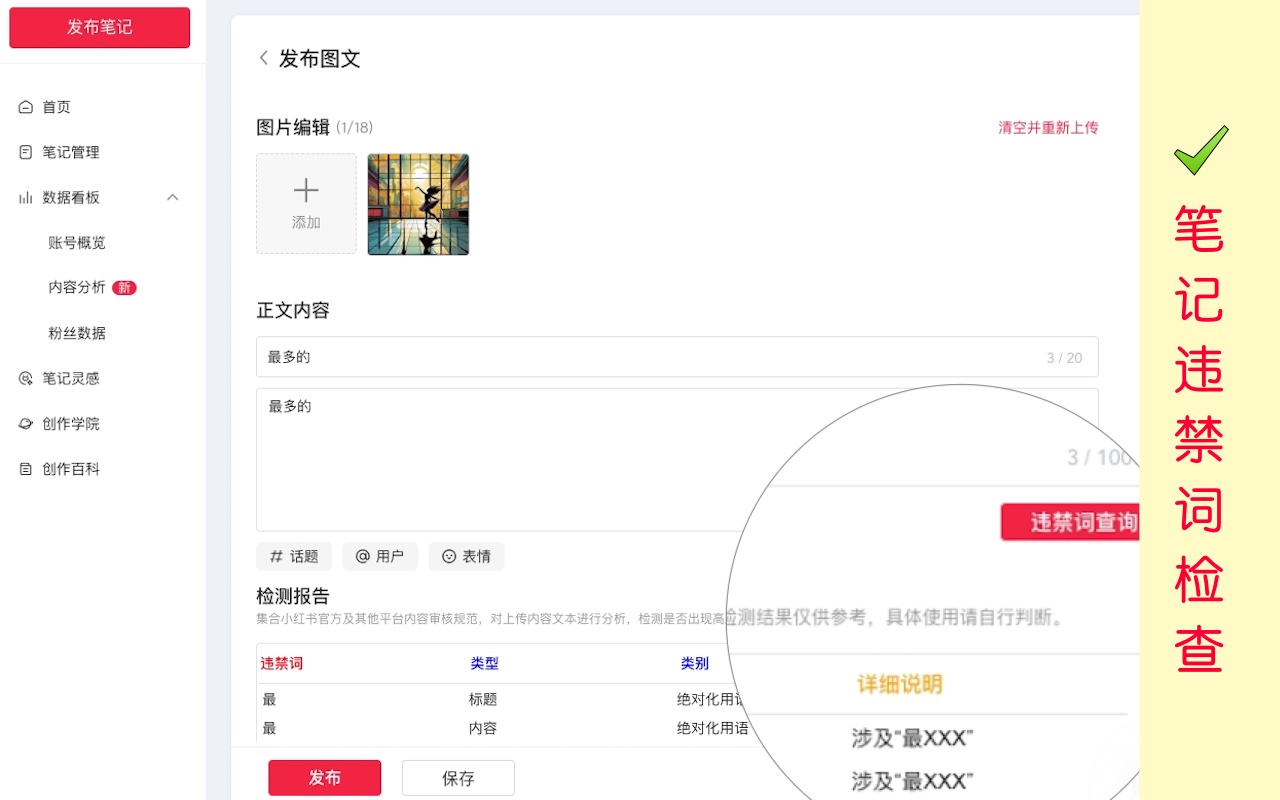Open 创作学院 in the sidebar
This screenshot has height=800, width=1280.
70,423
